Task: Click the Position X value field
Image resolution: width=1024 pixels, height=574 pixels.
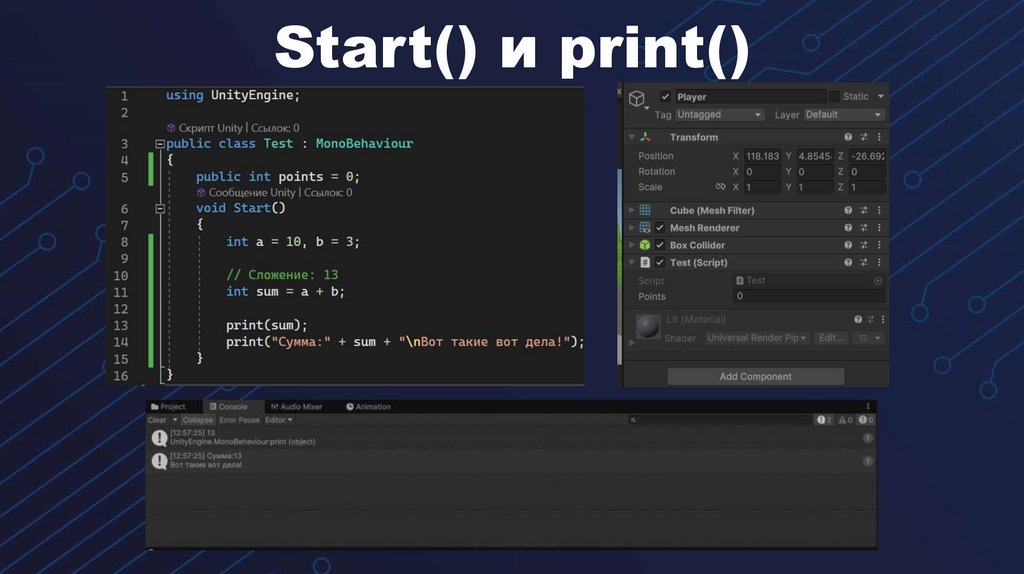Action: (x=762, y=156)
